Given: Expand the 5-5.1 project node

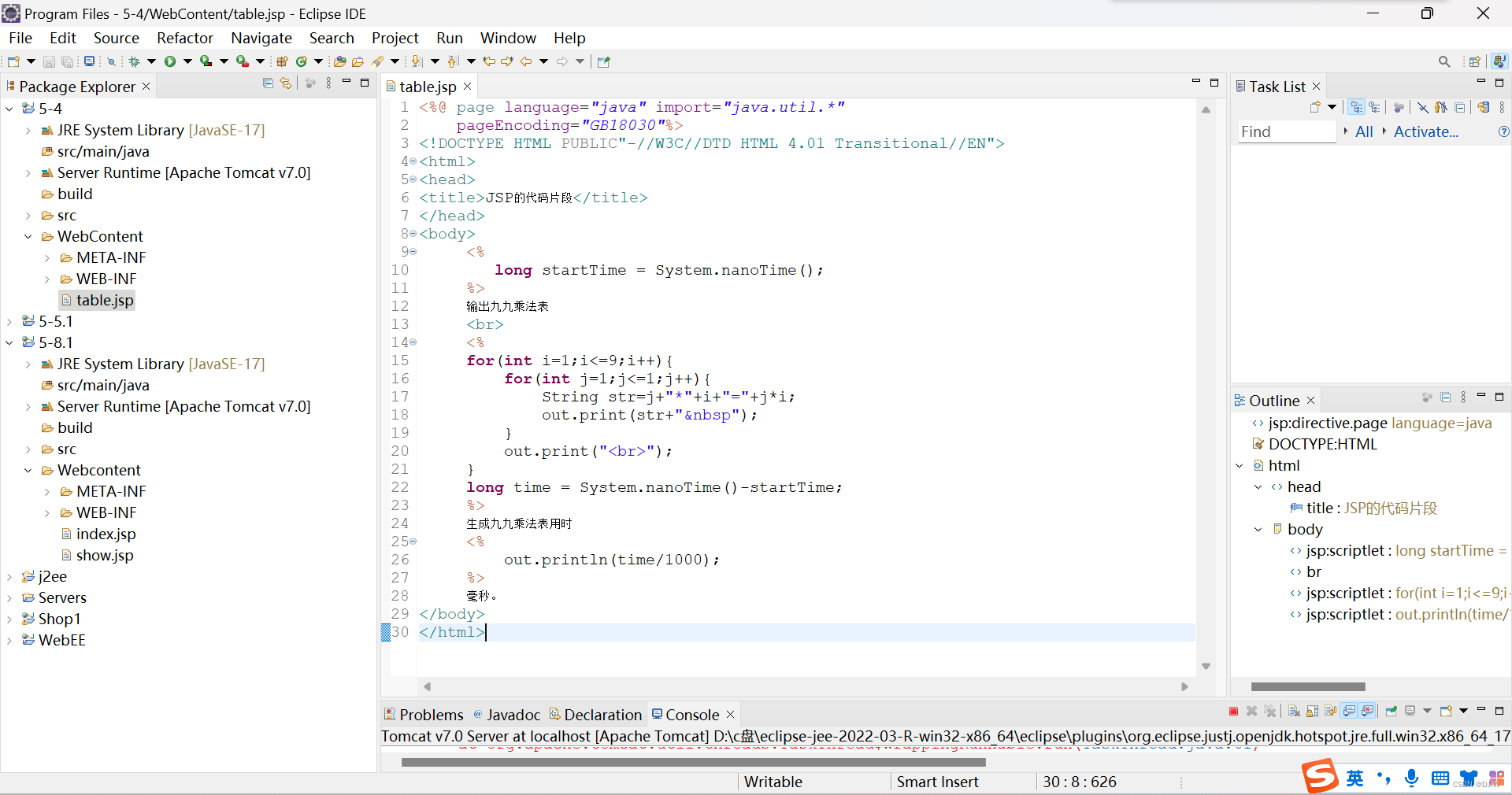Looking at the screenshot, I should [9, 321].
